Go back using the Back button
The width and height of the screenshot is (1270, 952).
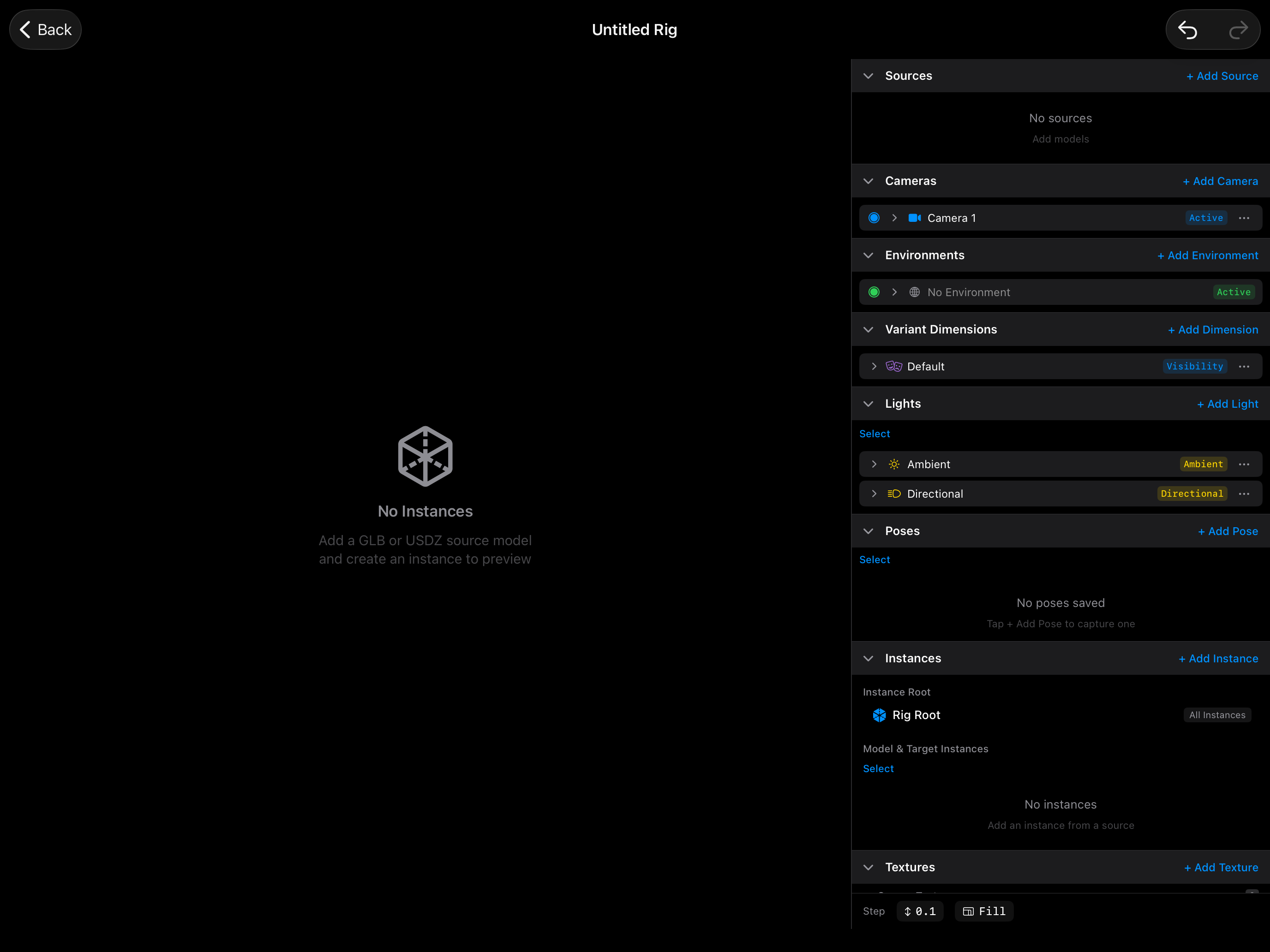[x=45, y=29]
